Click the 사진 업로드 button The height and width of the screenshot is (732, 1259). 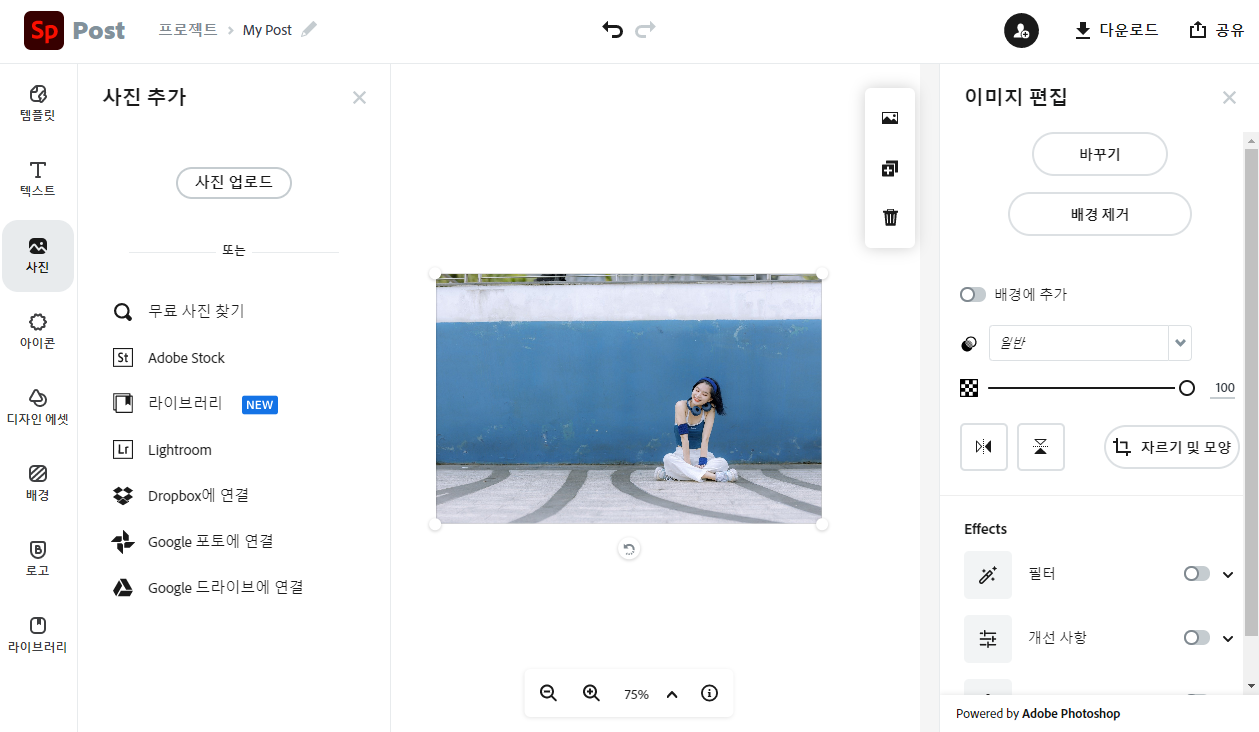click(234, 183)
